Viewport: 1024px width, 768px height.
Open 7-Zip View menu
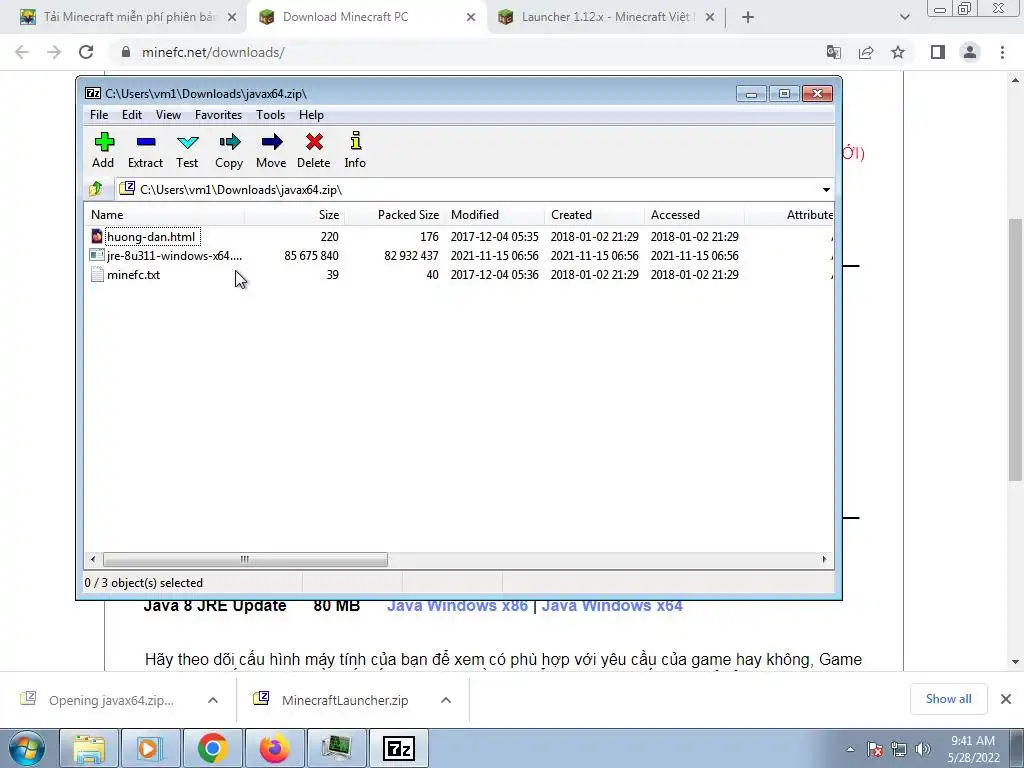pos(168,115)
